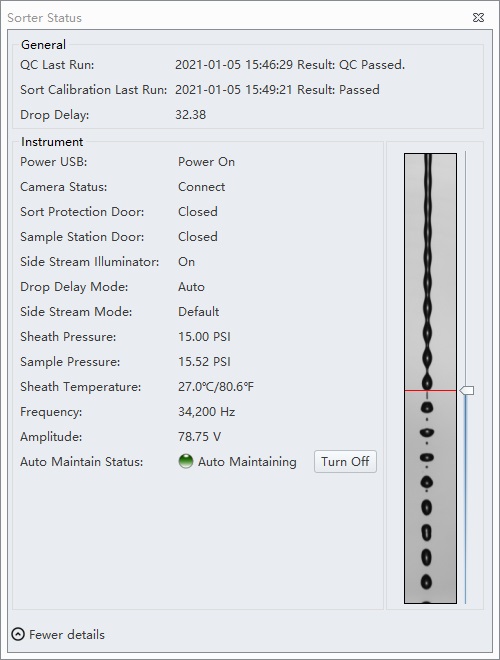The width and height of the screenshot is (500, 660).
Task: Click the droplet stream camera image
Action: (x=431, y=378)
